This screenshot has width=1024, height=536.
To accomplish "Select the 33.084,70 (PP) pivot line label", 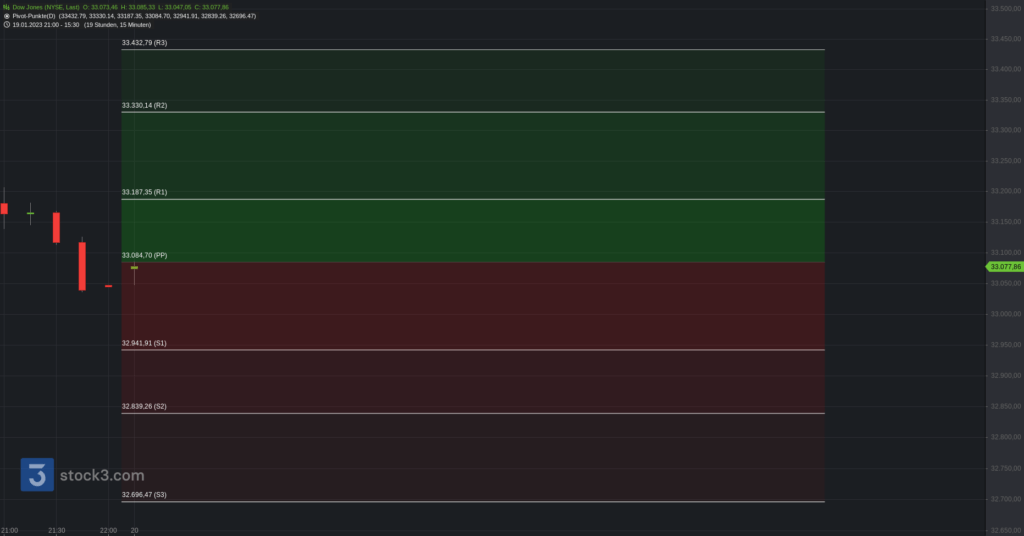I will click(144, 255).
